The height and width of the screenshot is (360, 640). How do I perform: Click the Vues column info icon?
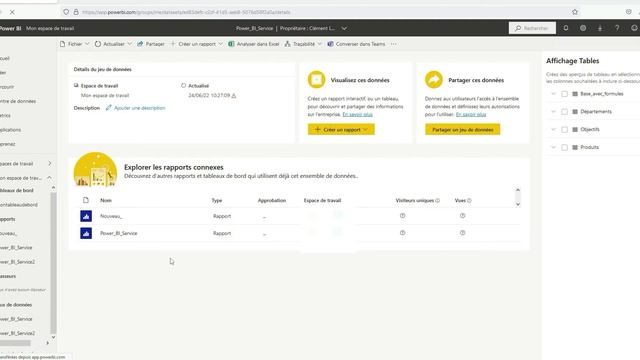[x=469, y=200]
